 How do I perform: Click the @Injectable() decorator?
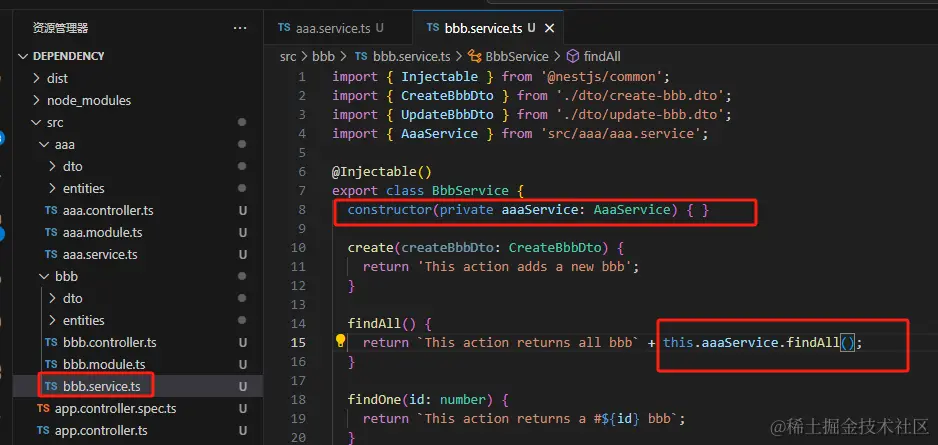pyautogui.click(x=382, y=172)
